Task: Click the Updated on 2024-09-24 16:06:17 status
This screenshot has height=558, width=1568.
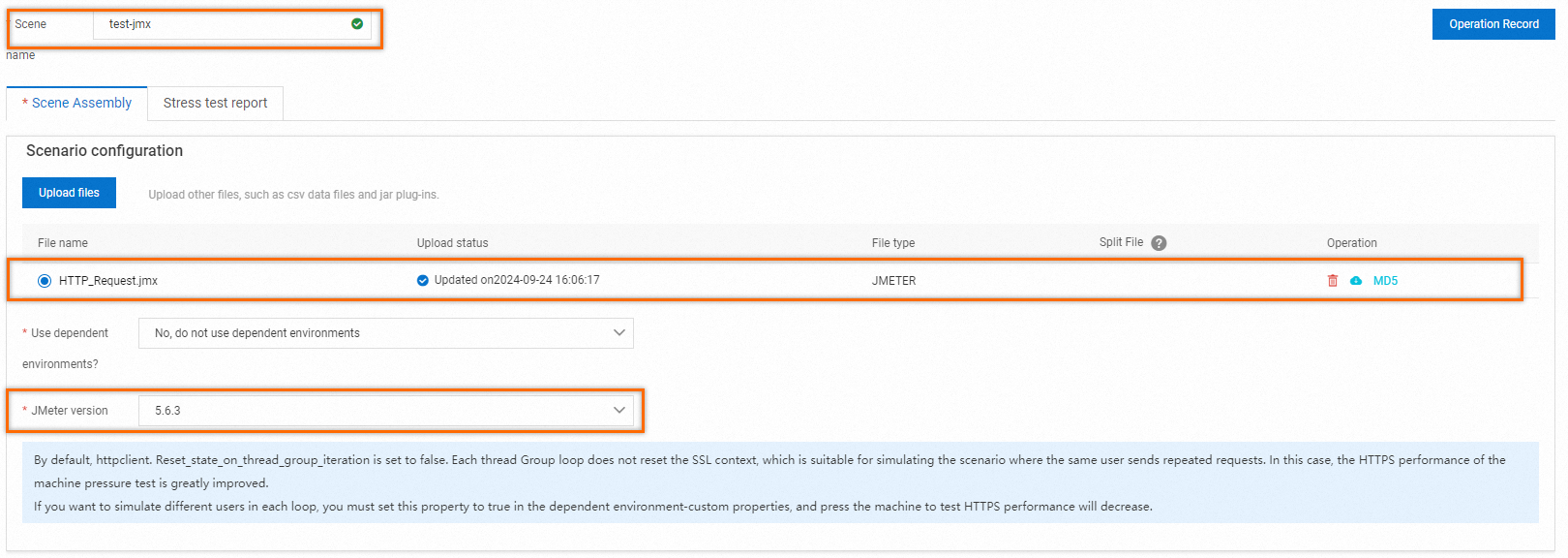Action: click(517, 280)
